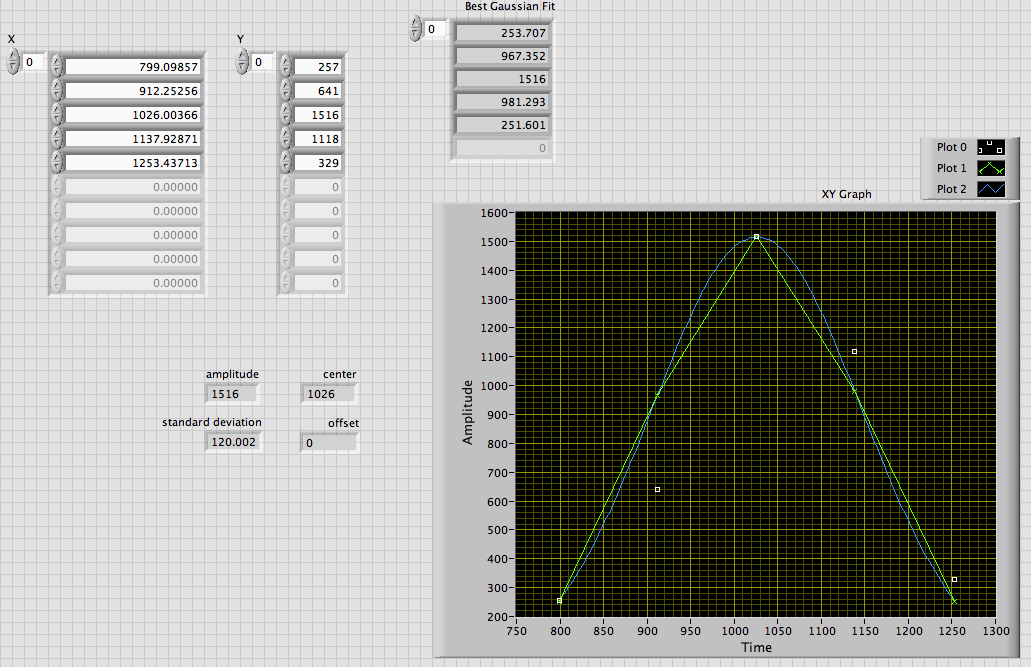This screenshot has height=667, width=1031.
Task: Click the stepper beside X value 1026.00366
Action: (x=57, y=114)
